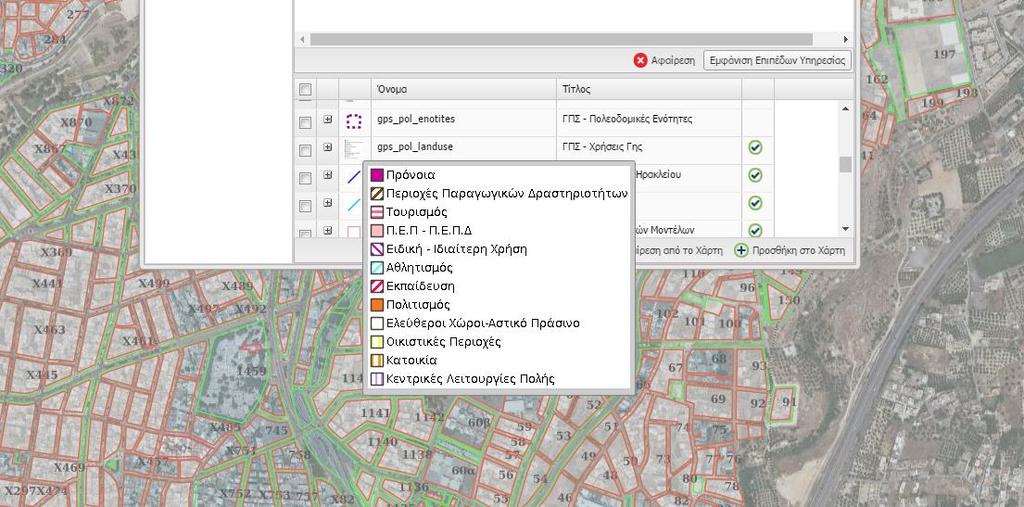Viewport: 1024px width, 507px height.
Task: Click the Εμφάνιση Επιπέδων Υπηρεσίας button
Action: point(777,61)
